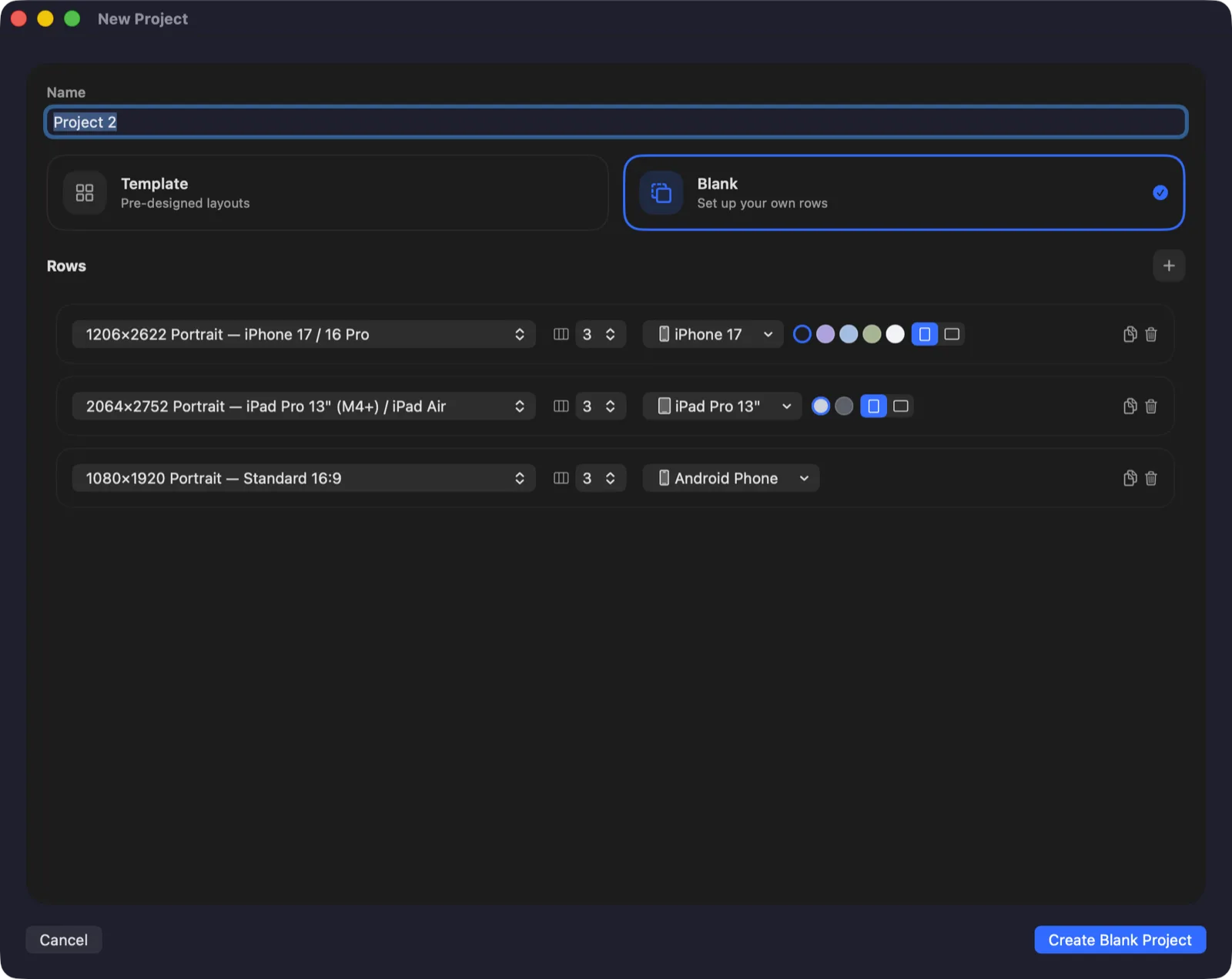The height and width of the screenshot is (979, 1232).
Task: Click columns icon in Standard 16:9 row
Action: pos(561,478)
